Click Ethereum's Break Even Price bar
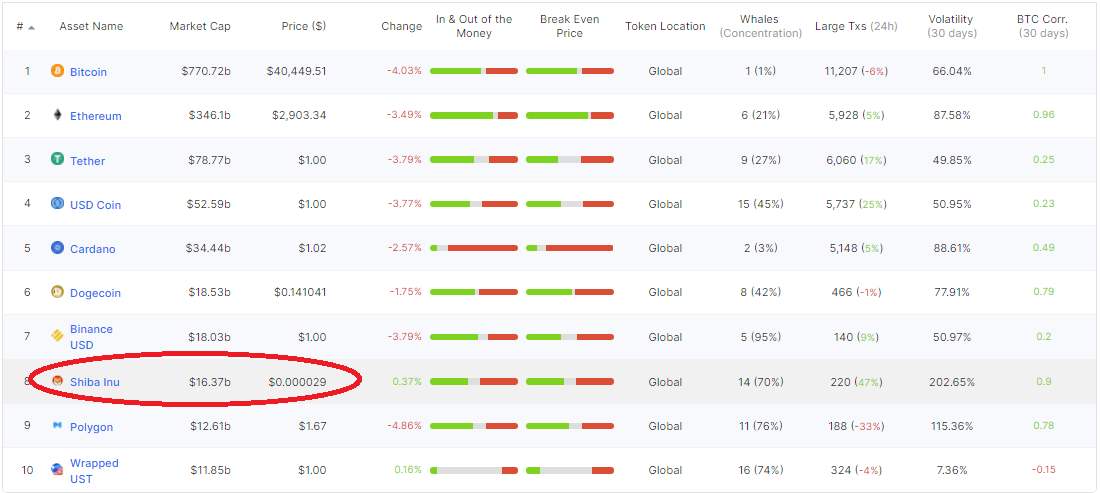The width and height of the screenshot is (1100, 493). coord(570,115)
